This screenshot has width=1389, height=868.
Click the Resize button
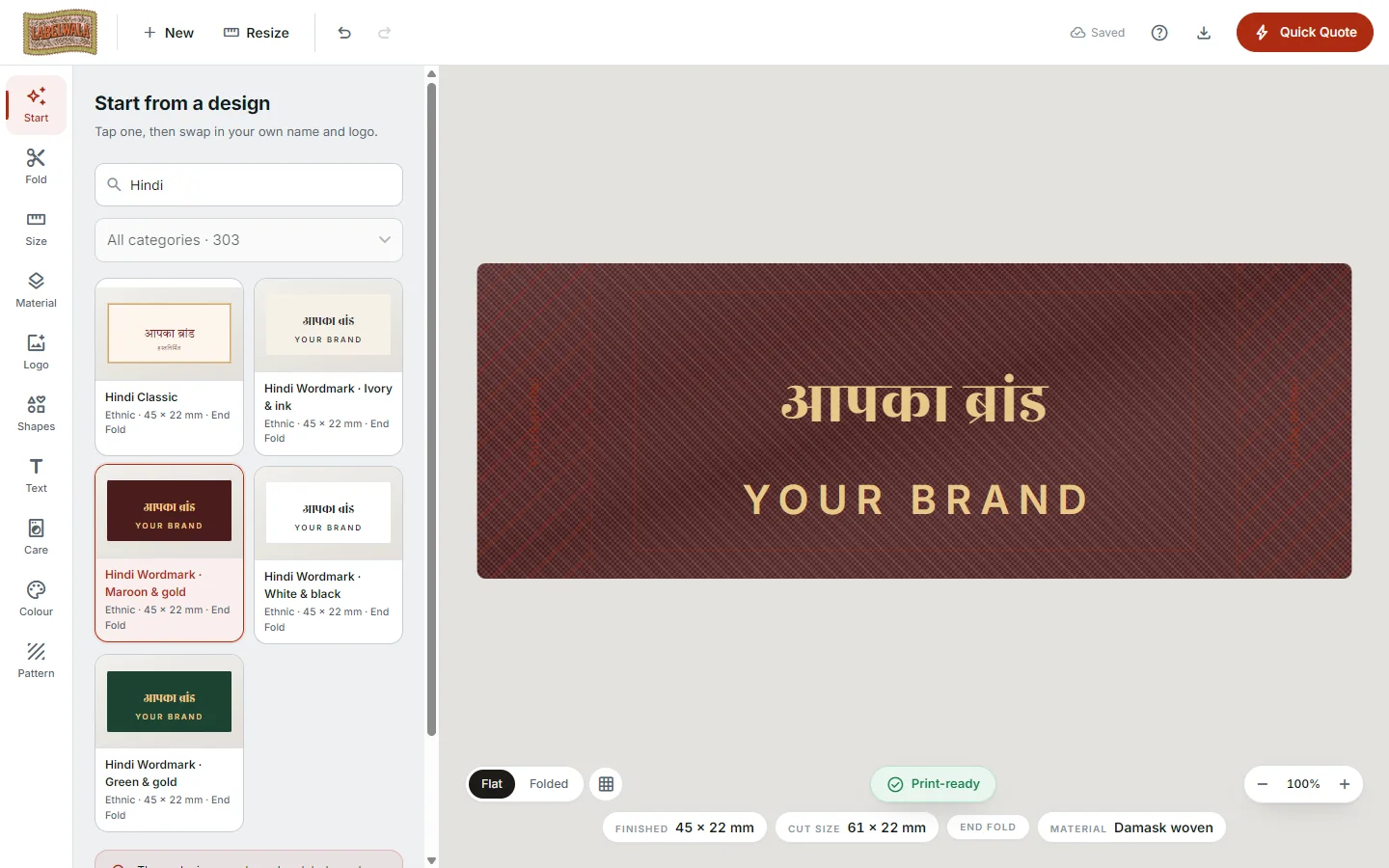(x=257, y=33)
